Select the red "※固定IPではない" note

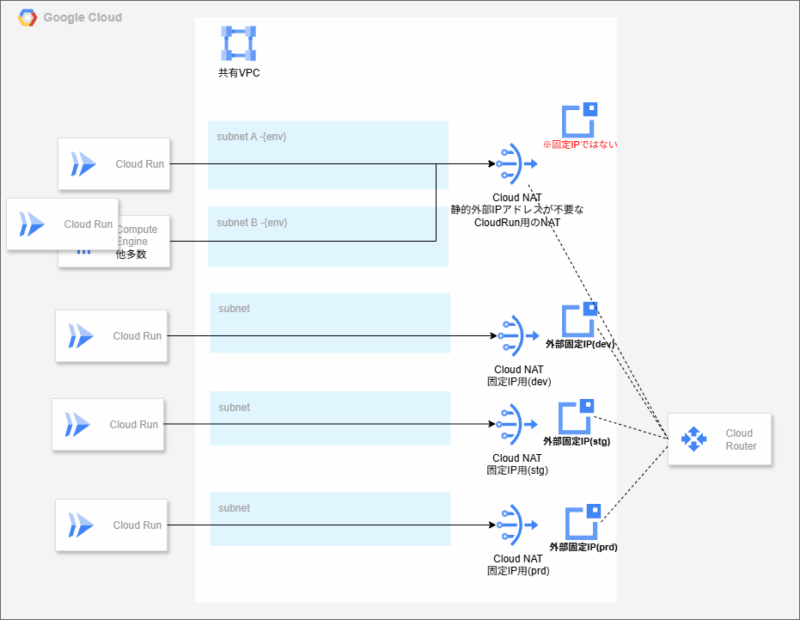580,145
